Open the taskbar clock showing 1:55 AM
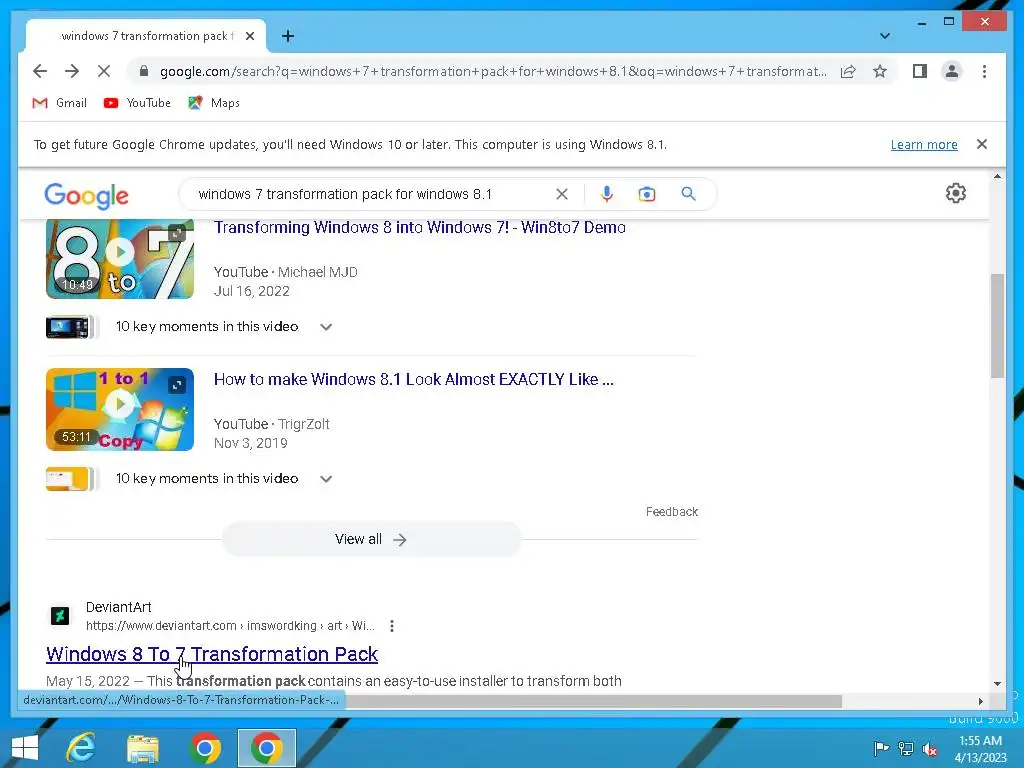The width and height of the screenshot is (1024, 768). [980, 748]
